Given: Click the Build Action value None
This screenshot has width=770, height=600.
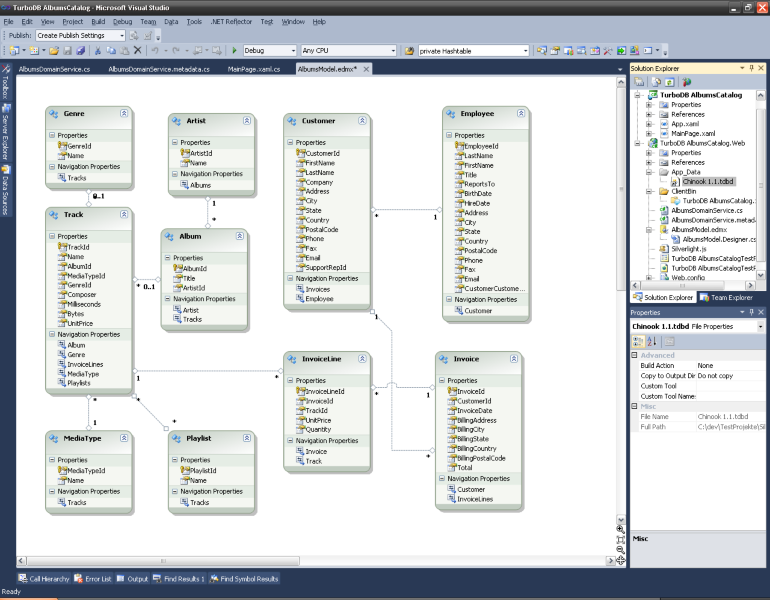Looking at the screenshot, I should point(705,365).
